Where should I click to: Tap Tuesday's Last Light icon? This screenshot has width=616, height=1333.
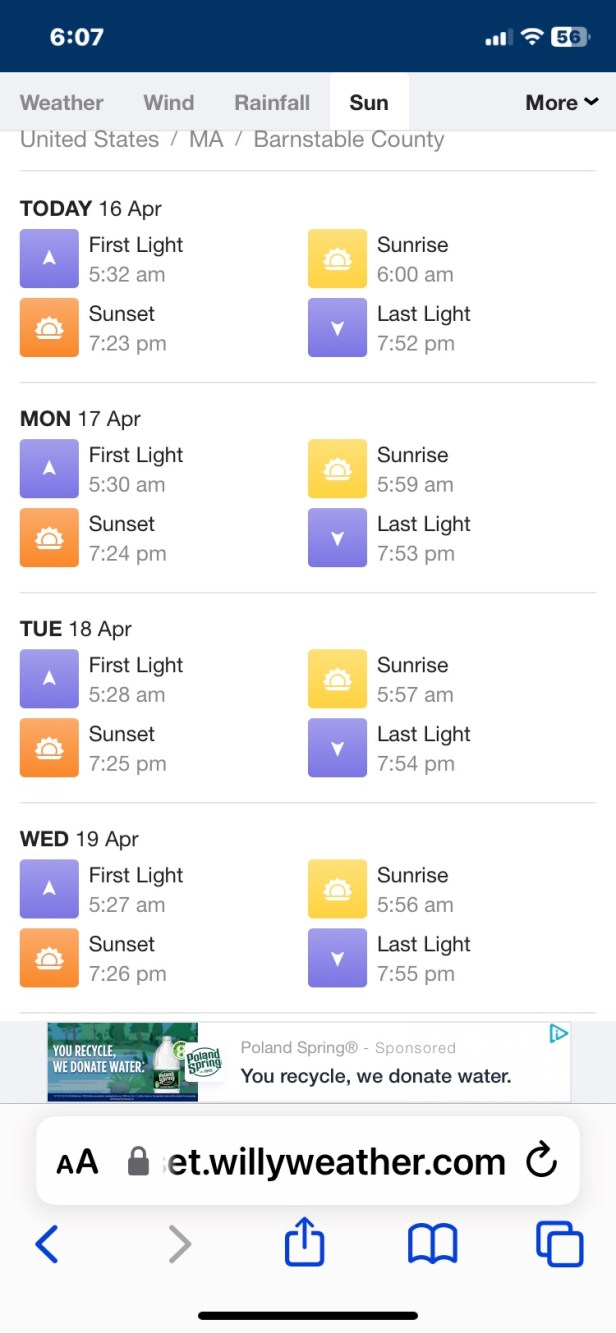pos(337,748)
